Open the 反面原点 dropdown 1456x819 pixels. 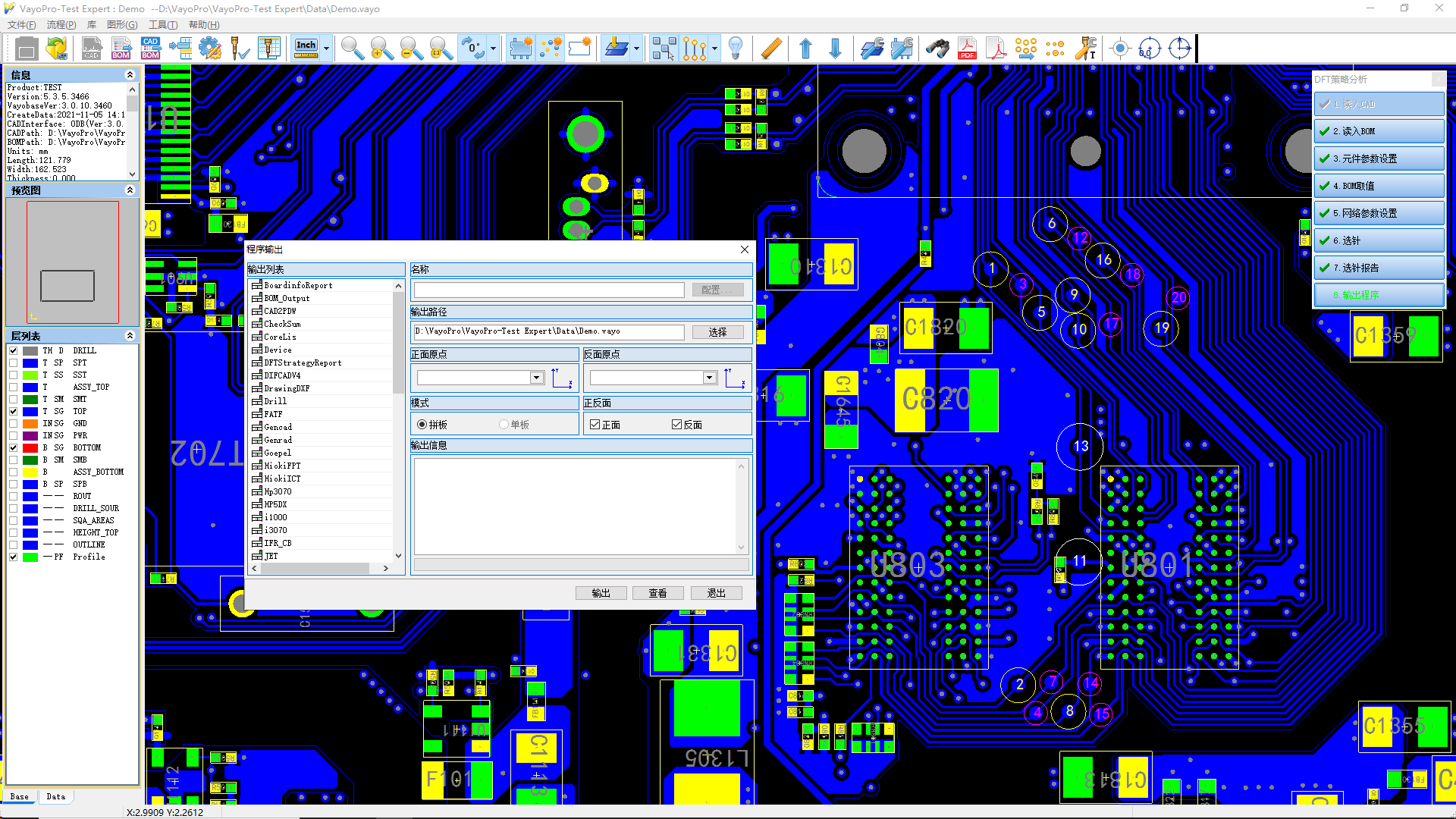[710, 378]
